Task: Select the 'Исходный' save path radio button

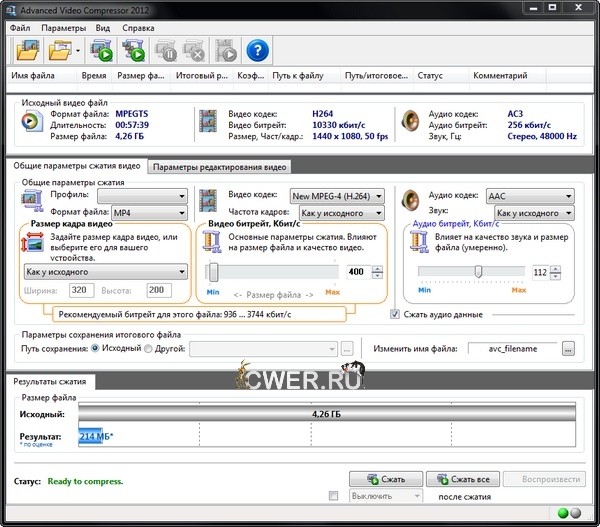Action: (x=96, y=349)
